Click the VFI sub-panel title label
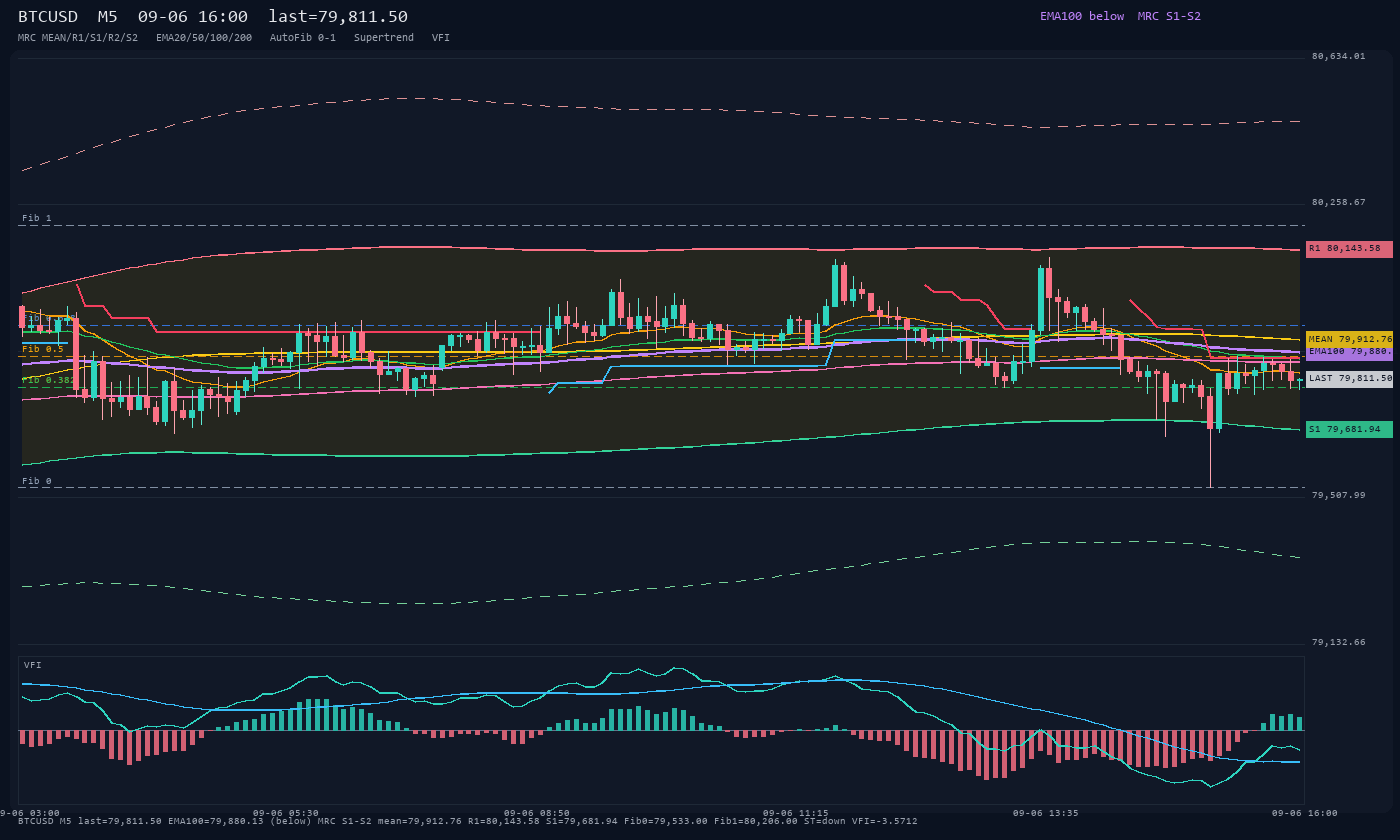1400x840 pixels. [33, 665]
